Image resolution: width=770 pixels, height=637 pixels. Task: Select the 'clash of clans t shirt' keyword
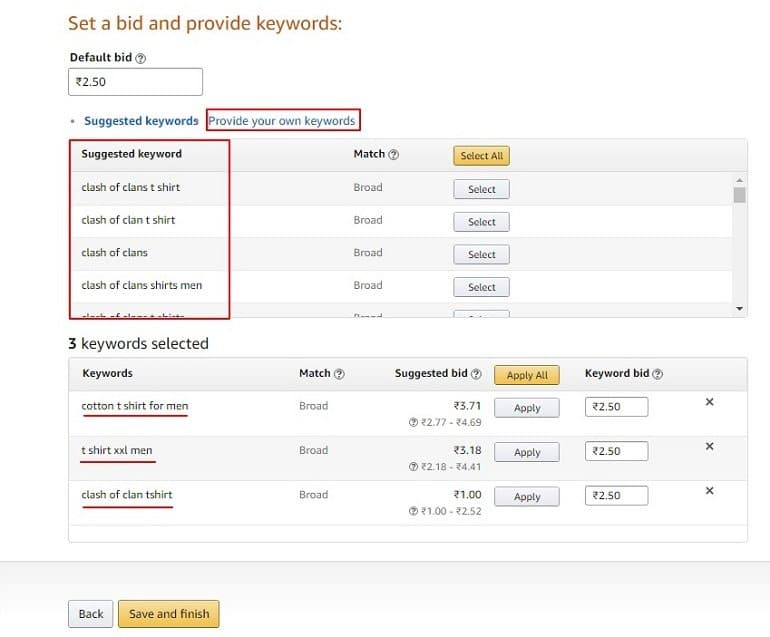pyautogui.click(x=481, y=189)
